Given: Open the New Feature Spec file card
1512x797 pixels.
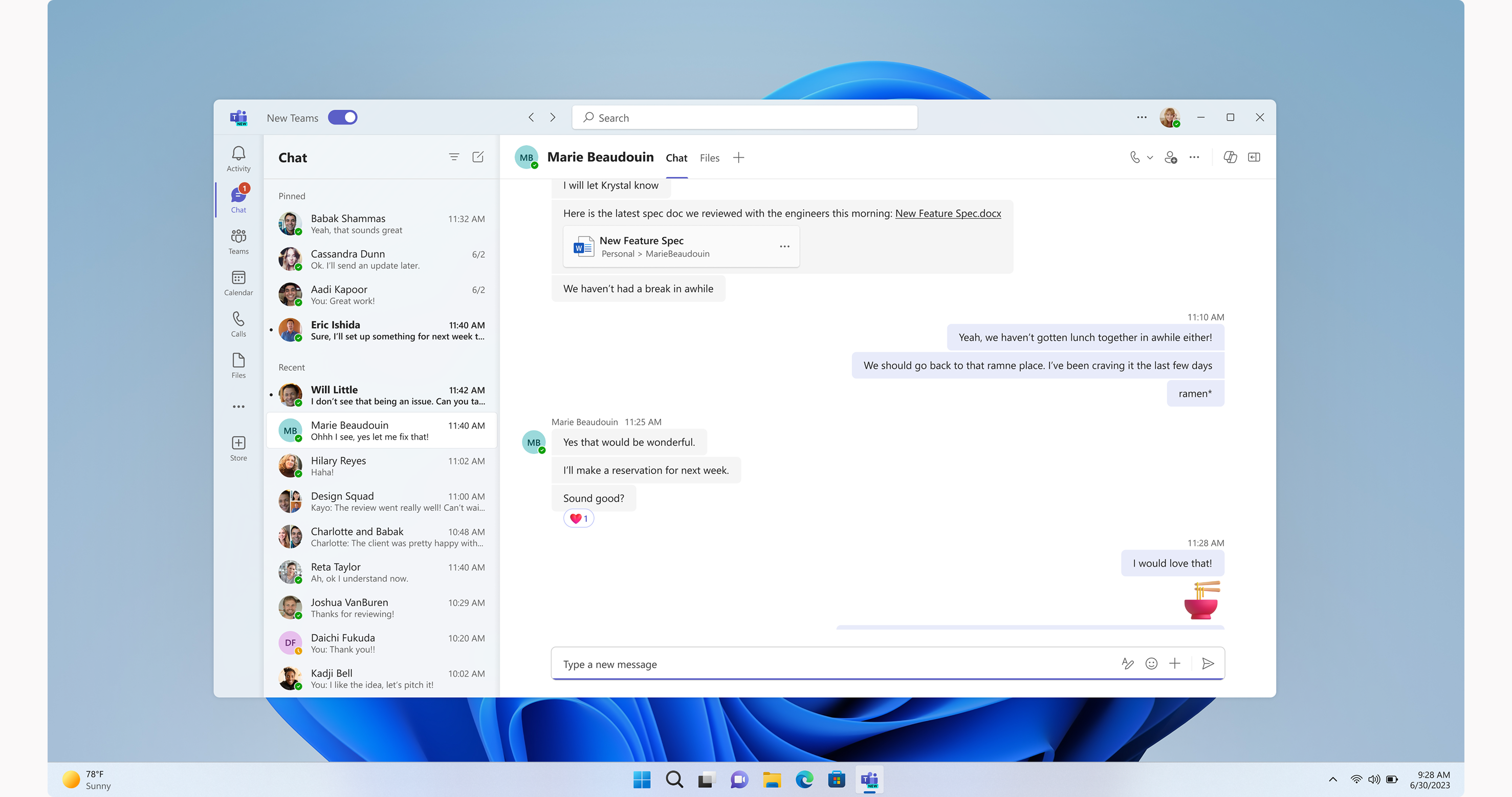Looking at the screenshot, I should pyautogui.click(x=681, y=247).
